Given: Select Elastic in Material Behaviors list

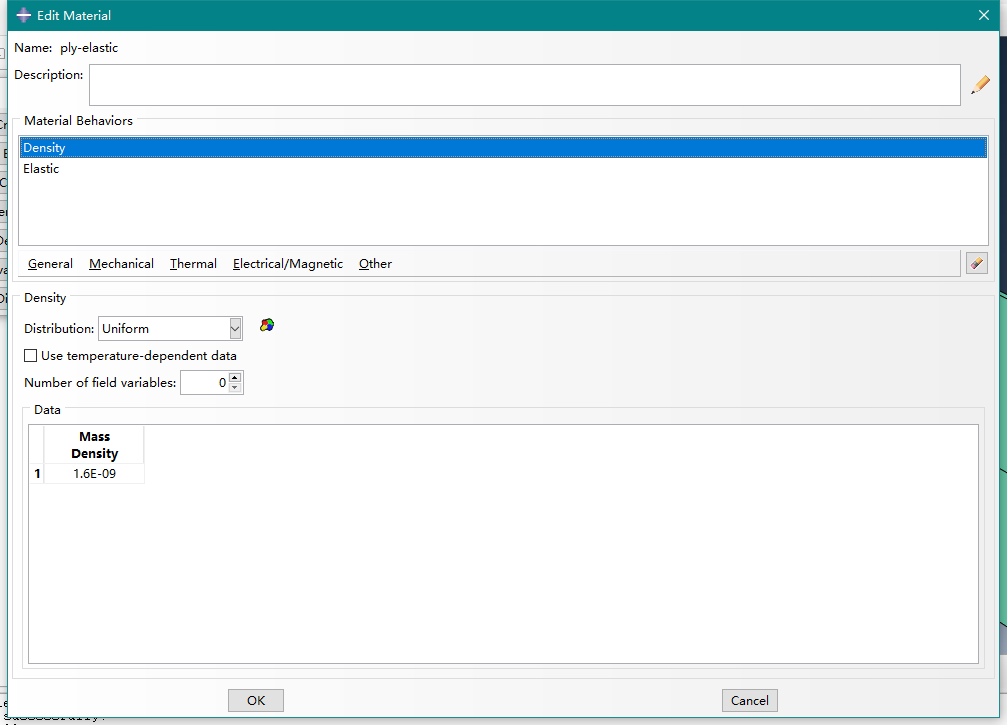Looking at the screenshot, I should click(x=42, y=169).
